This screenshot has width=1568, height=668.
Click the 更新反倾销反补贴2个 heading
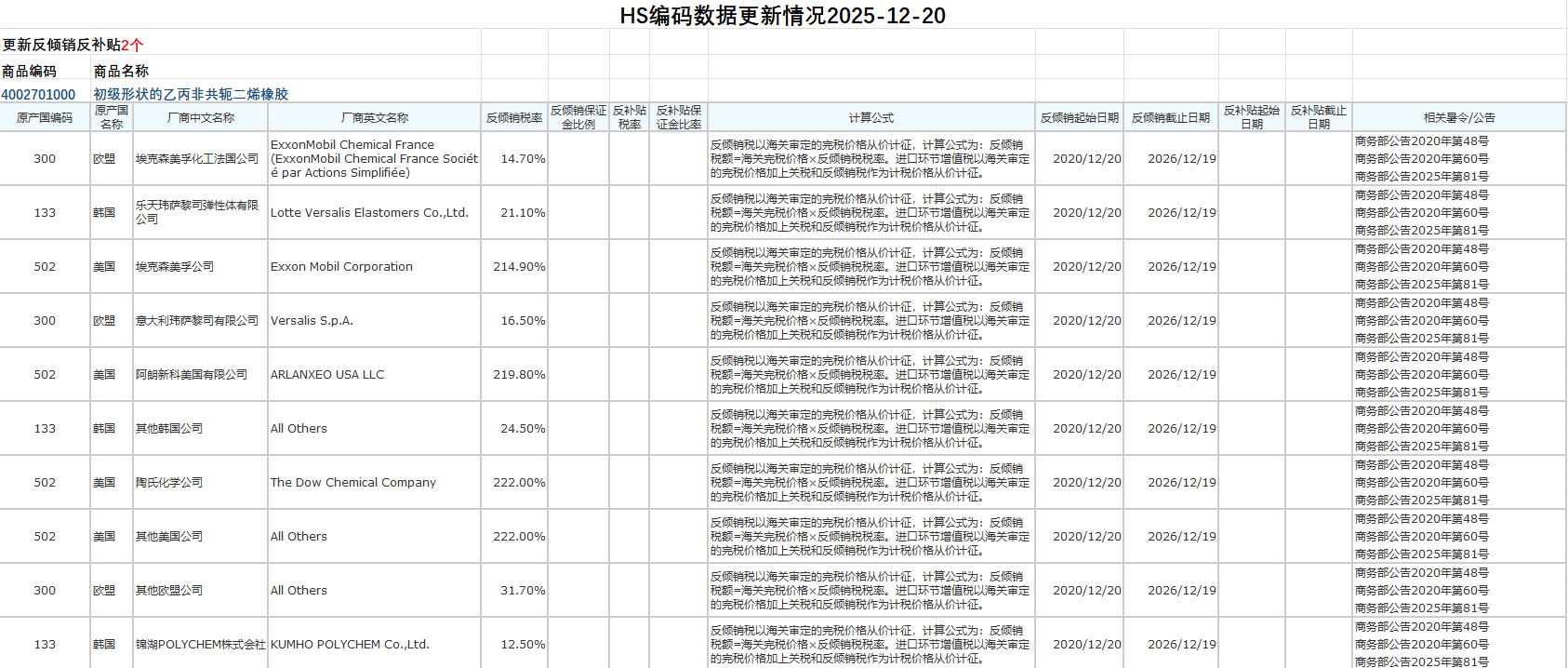click(73, 45)
